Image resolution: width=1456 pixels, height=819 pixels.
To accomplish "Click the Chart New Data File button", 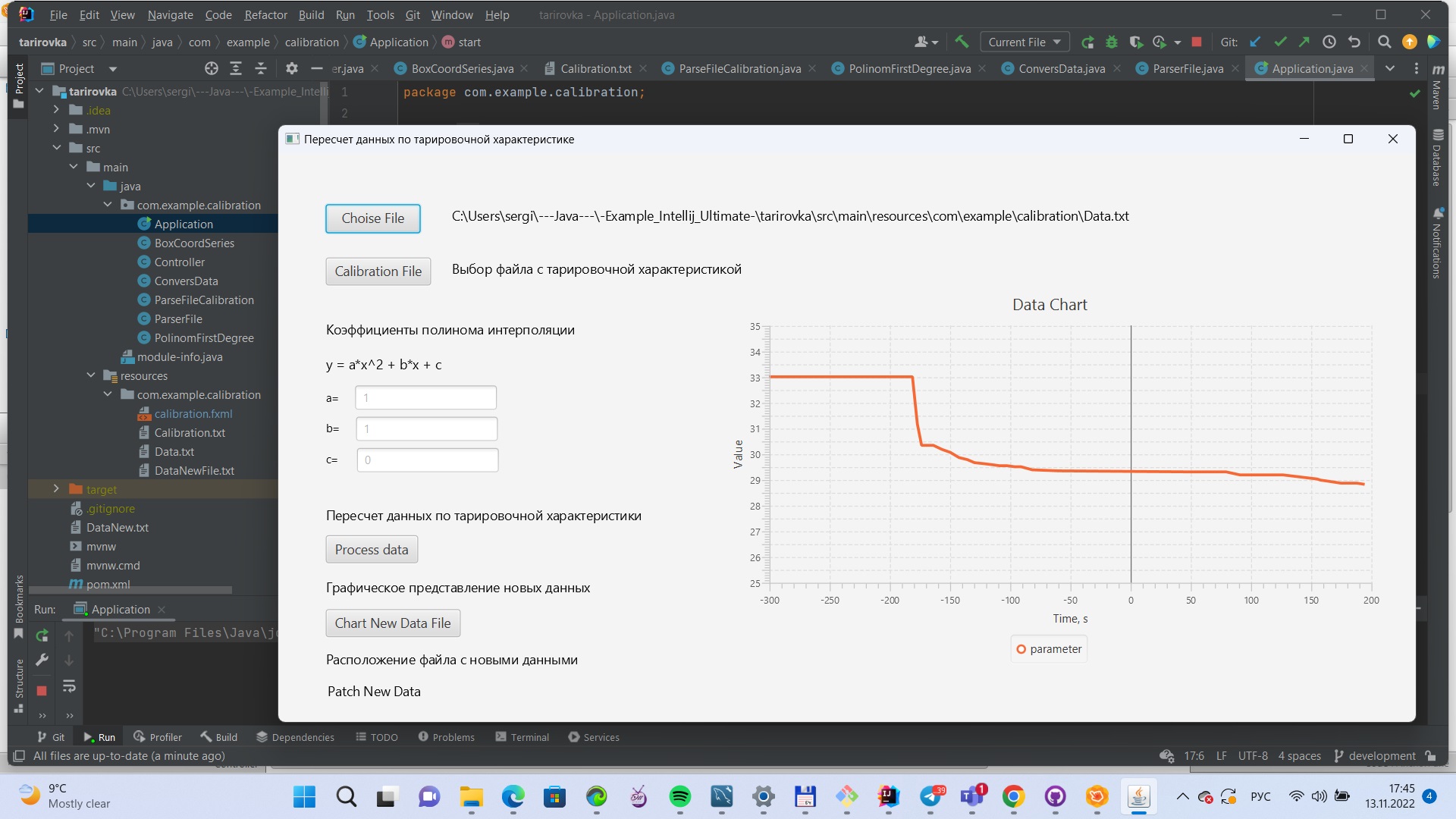I will tap(392, 623).
